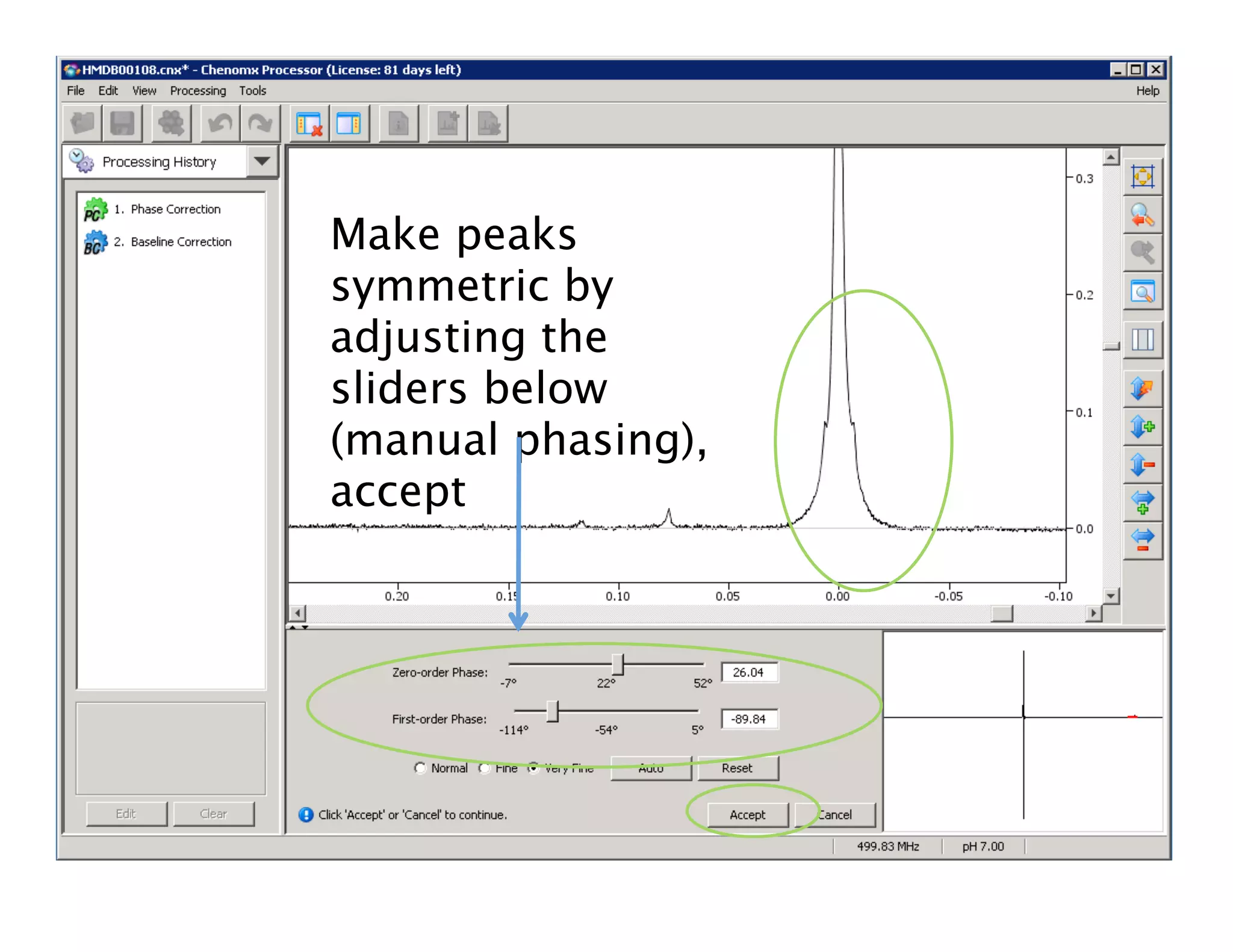The height and width of the screenshot is (952, 1233).
Task: Open file using the toolbar folder icon
Action: (x=82, y=124)
